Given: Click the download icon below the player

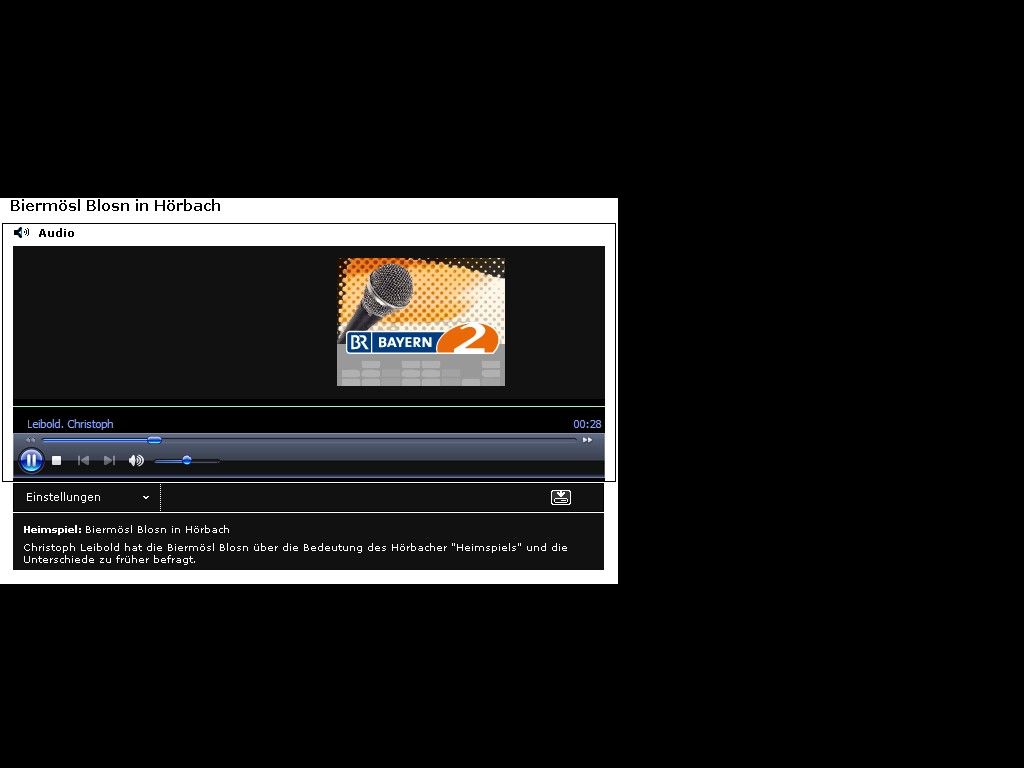Looking at the screenshot, I should (x=561, y=498).
